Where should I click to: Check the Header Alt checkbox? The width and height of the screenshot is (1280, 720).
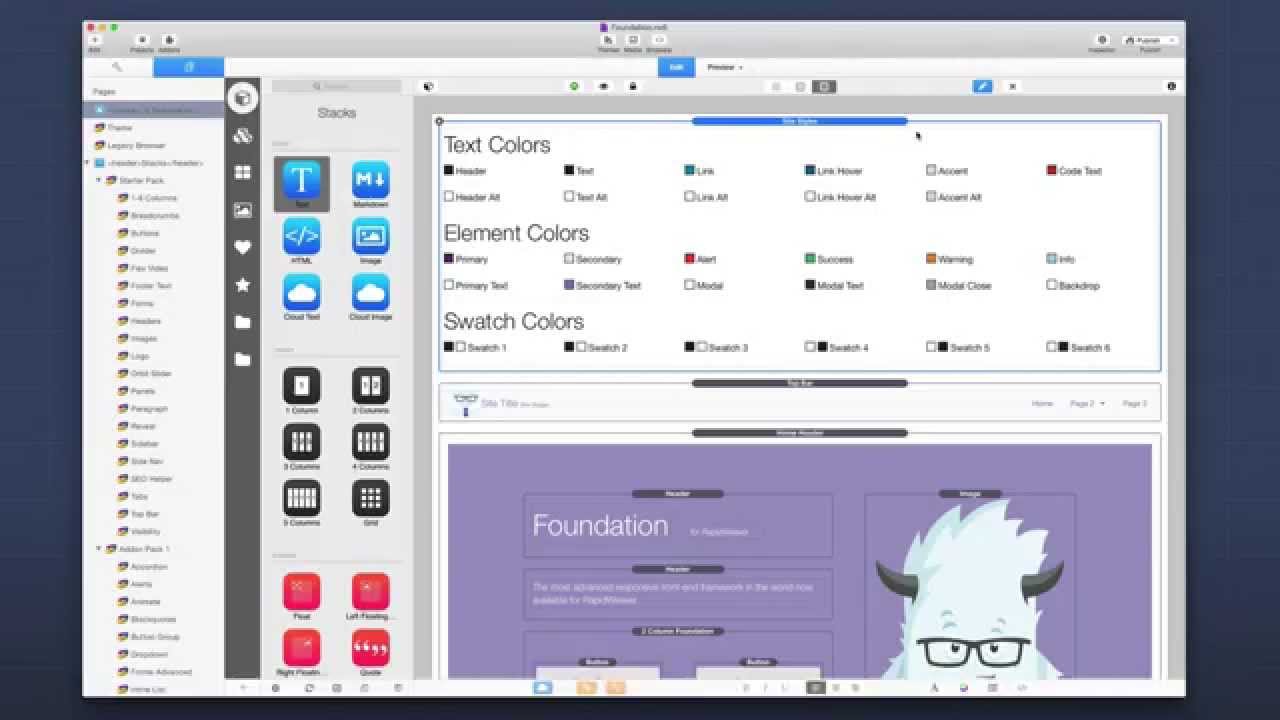(449, 196)
